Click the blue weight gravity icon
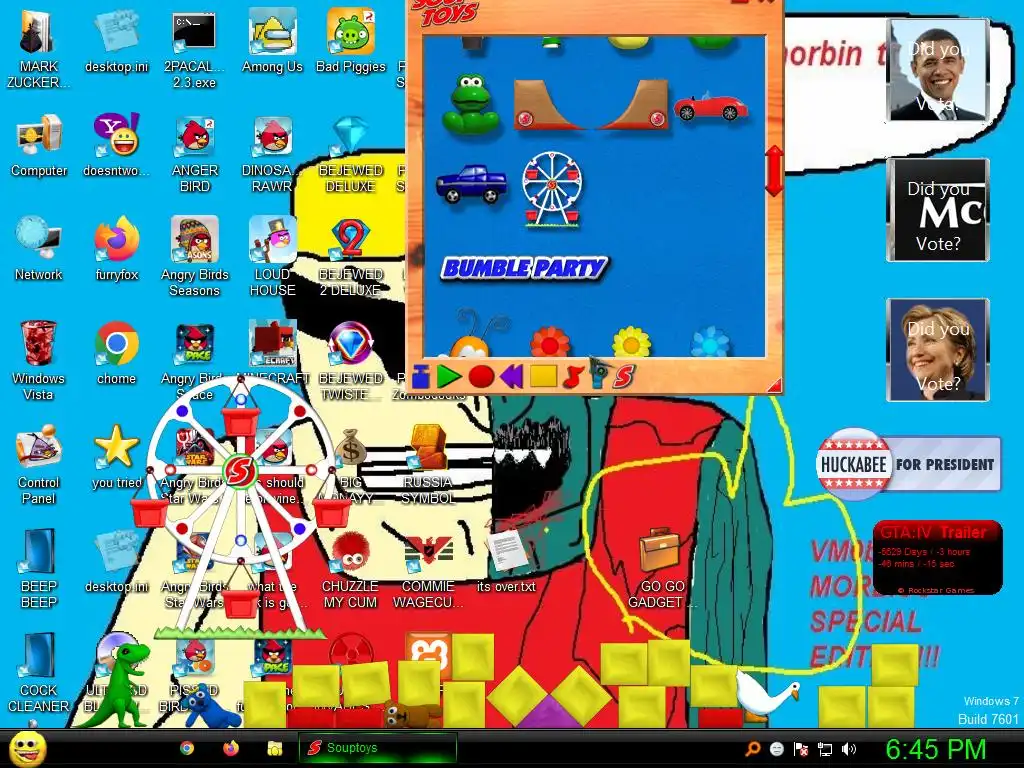This screenshot has width=1024, height=768. [x=421, y=376]
